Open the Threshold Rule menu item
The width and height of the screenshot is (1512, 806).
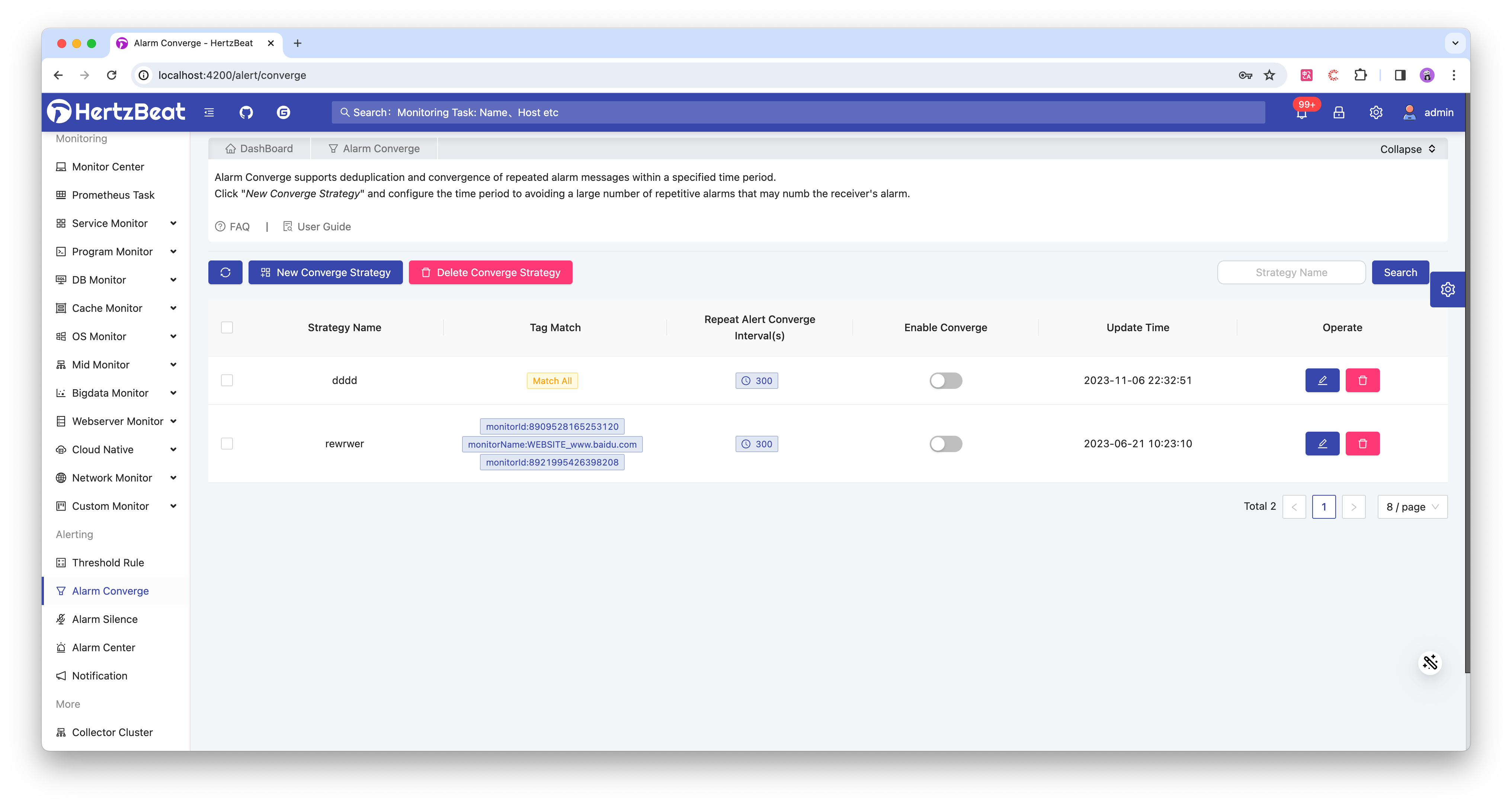(x=108, y=562)
